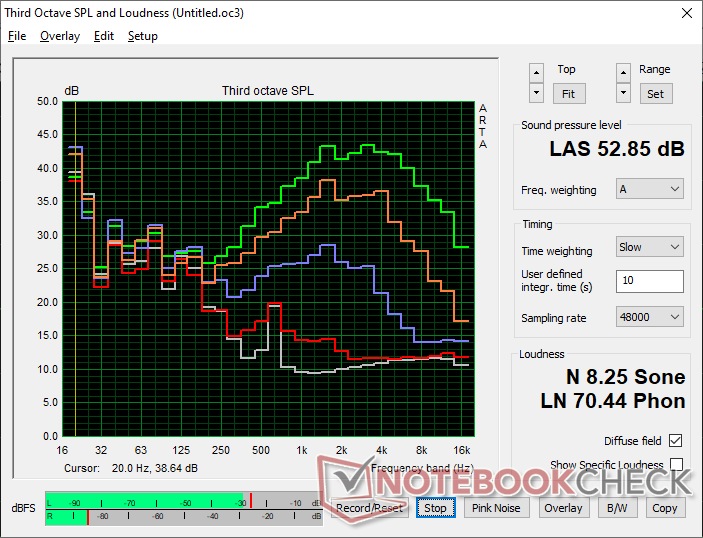Click the Set range button

pos(654,93)
